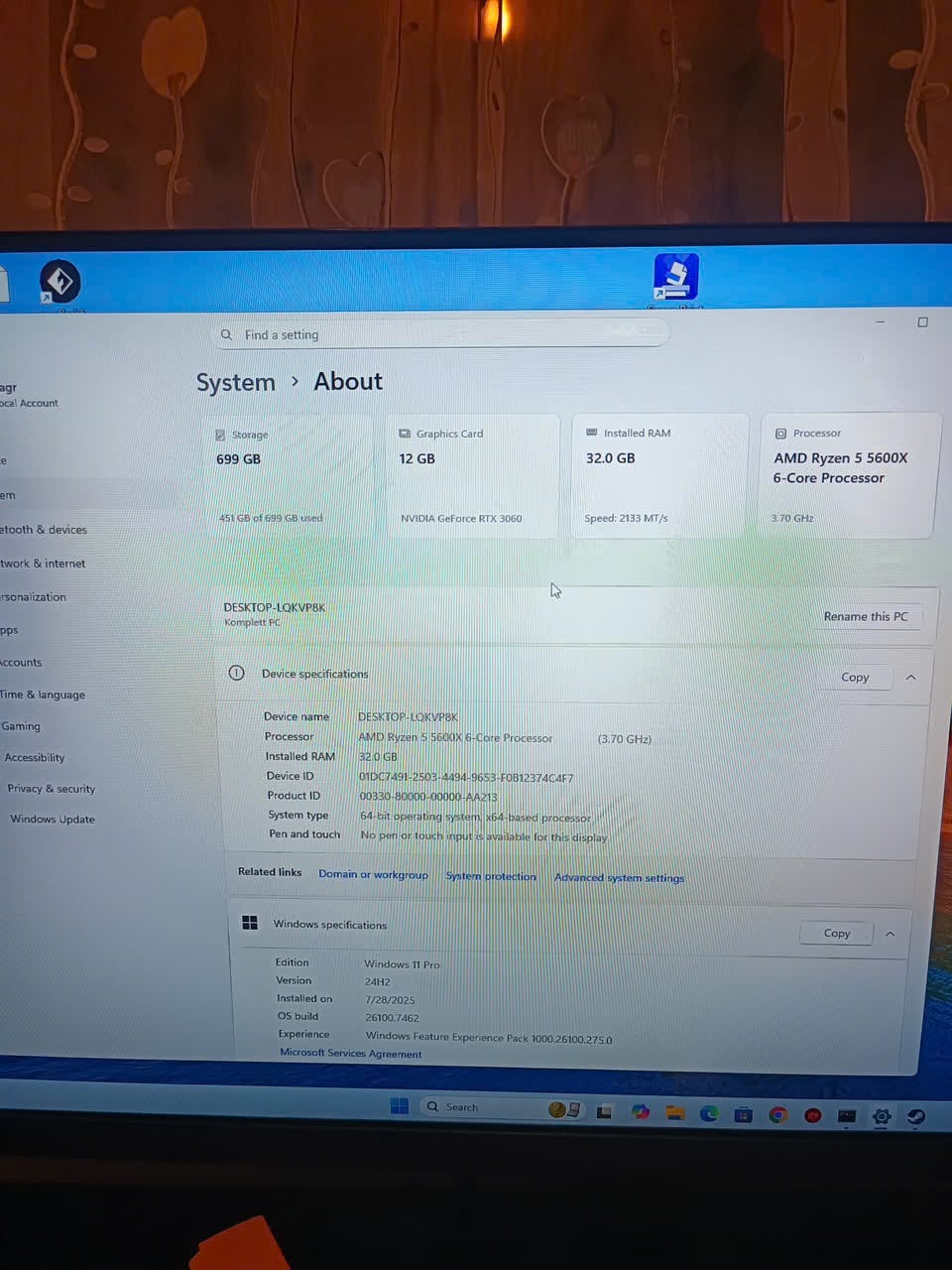The height and width of the screenshot is (1270, 952).
Task: Open the blue desktop shortcut with stamp icon
Action: click(x=676, y=277)
